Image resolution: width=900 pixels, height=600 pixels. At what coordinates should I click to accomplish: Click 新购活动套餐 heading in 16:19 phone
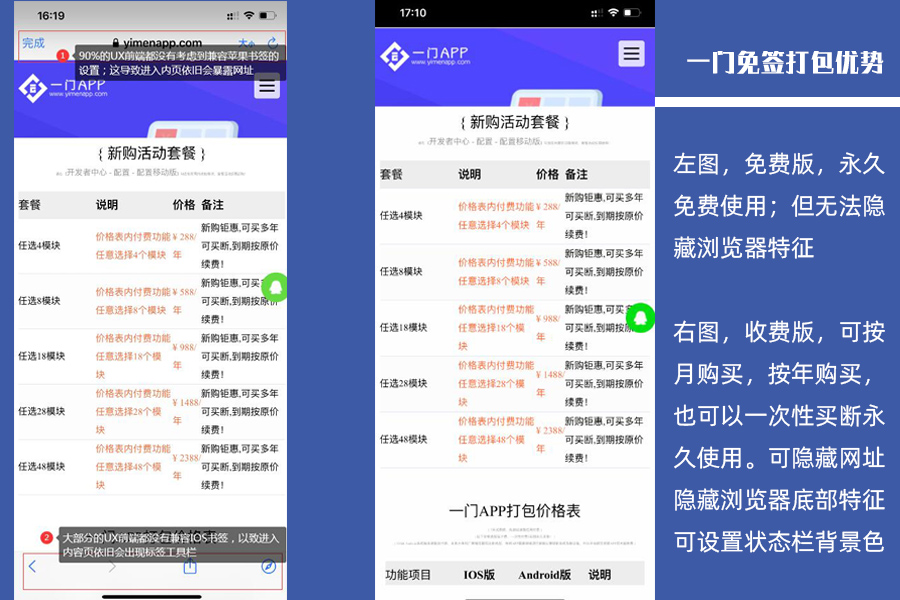152,153
